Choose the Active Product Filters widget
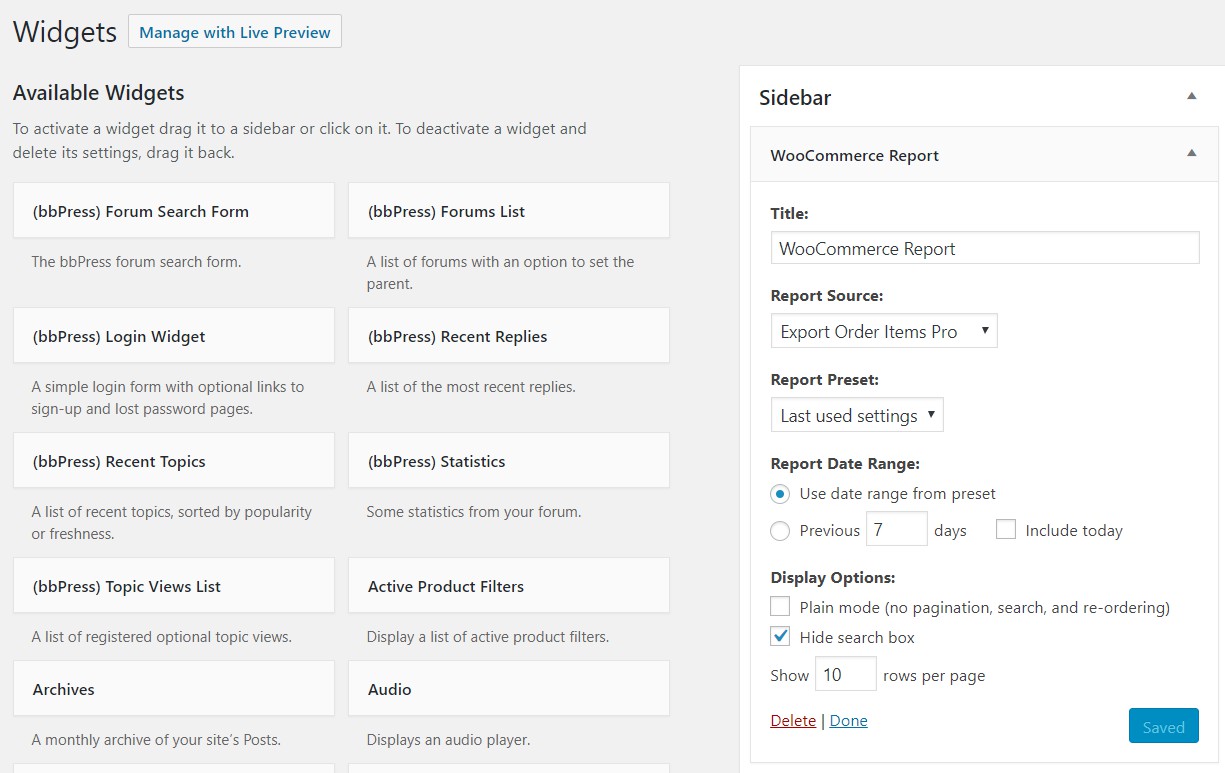The height and width of the screenshot is (773, 1225). click(x=508, y=586)
